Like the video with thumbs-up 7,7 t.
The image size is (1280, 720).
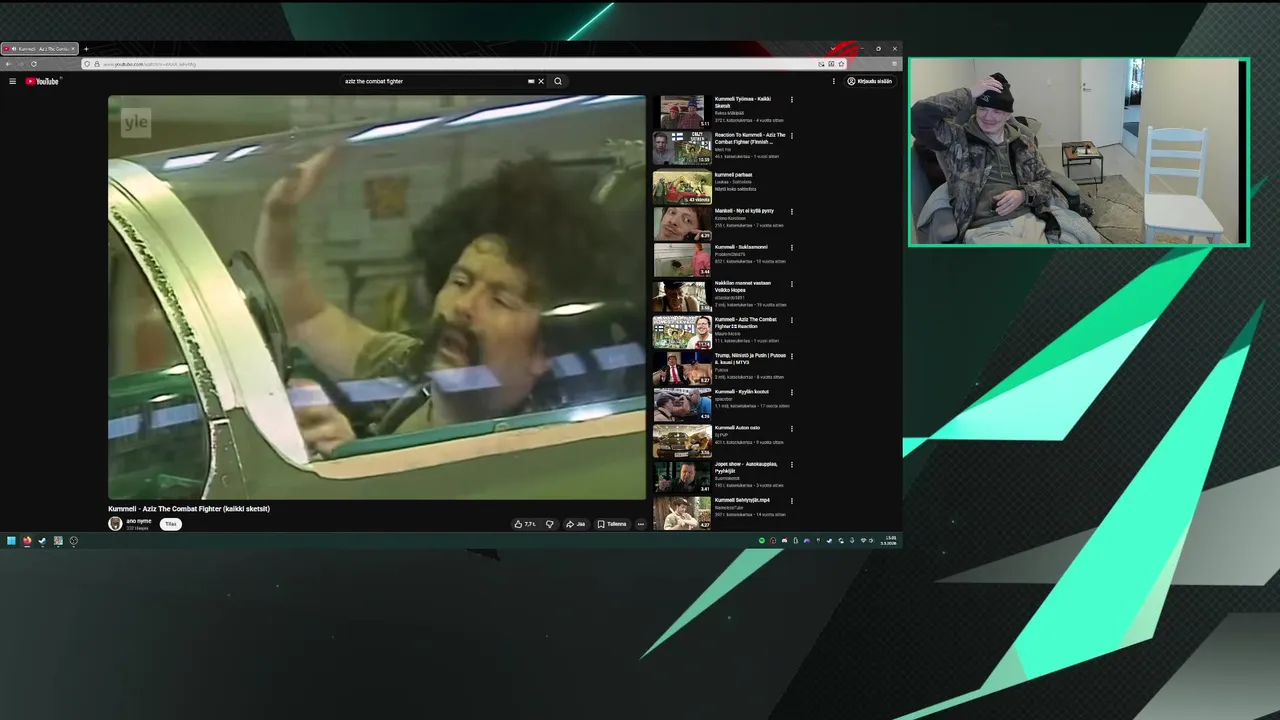click(525, 524)
